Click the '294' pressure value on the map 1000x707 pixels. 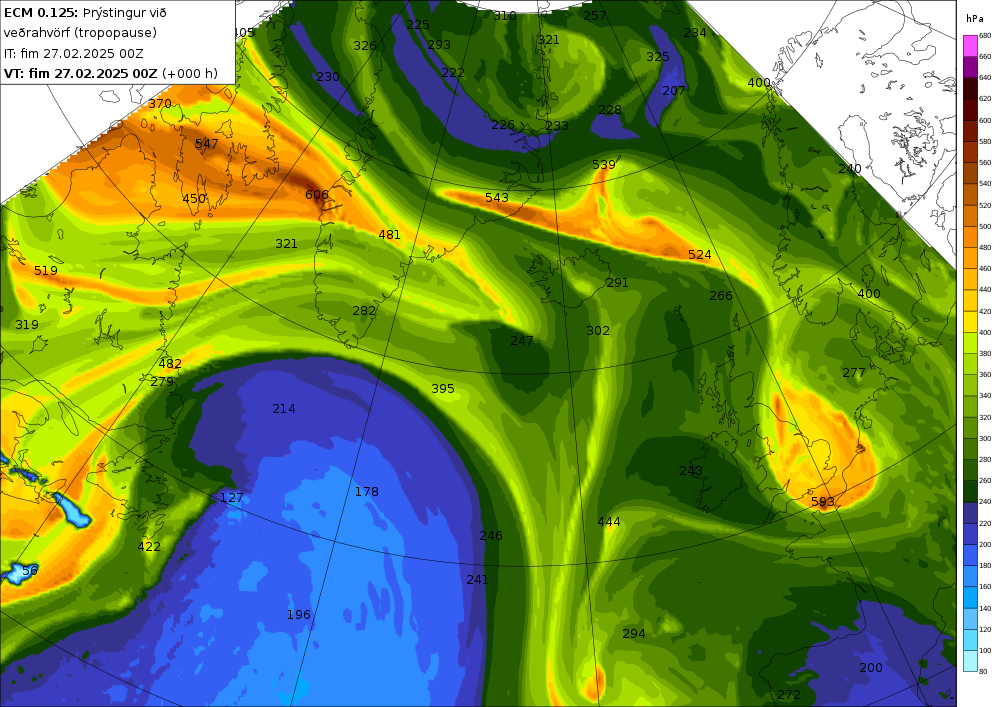634,634
